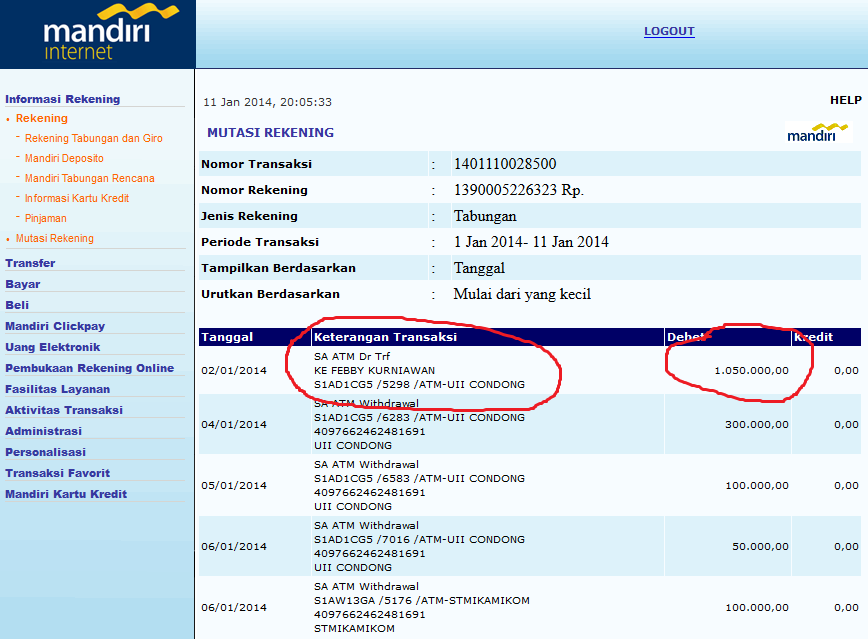Viewport: 868px width, 639px height.
Task: Log out via the LOGOUT link
Action: click(x=669, y=31)
